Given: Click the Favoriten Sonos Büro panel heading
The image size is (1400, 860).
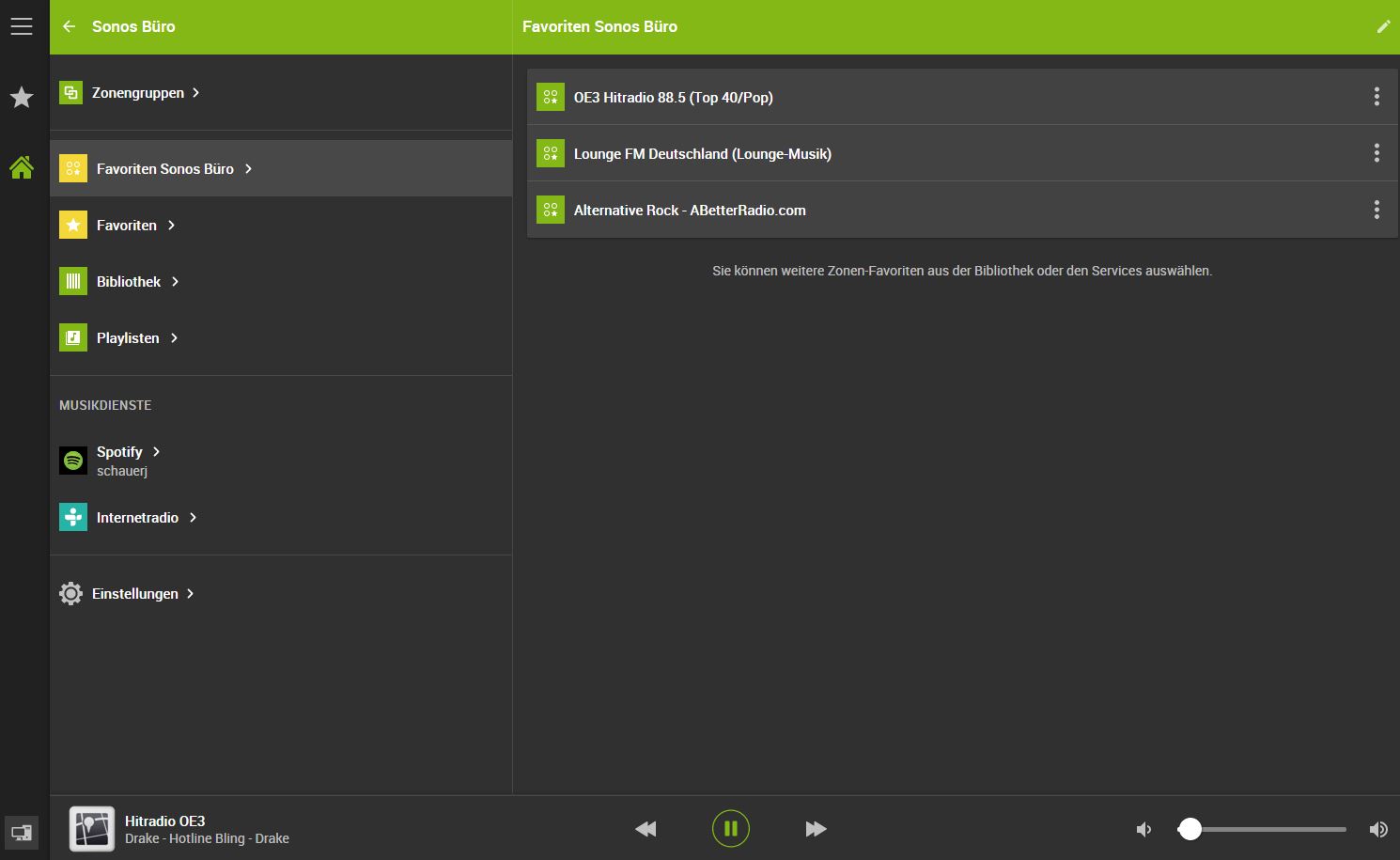Looking at the screenshot, I should pos(599,26).
